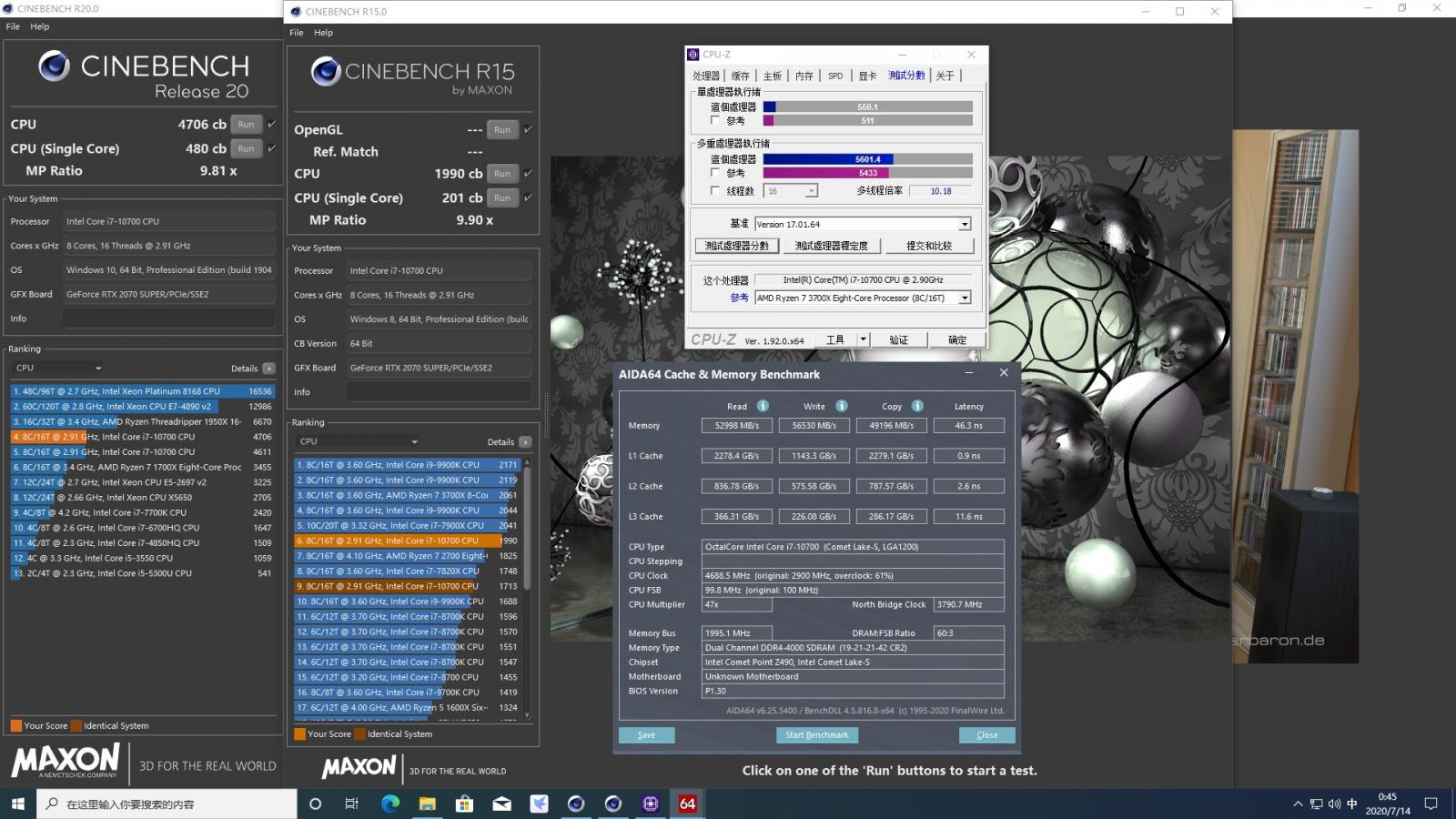Click Windows taskbar search box
The image size is (1456, 819).
tap(167, 804)
